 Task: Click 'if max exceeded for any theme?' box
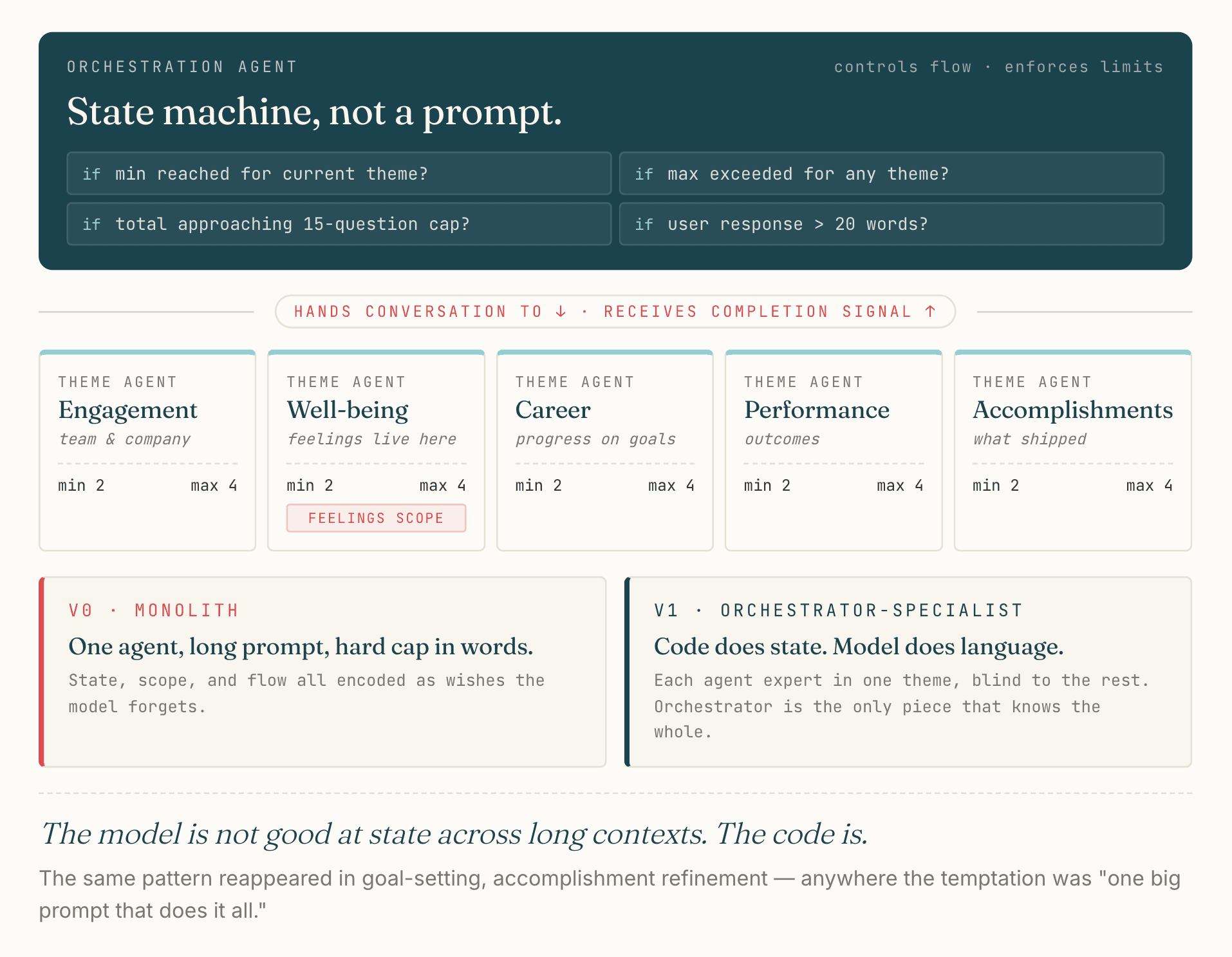[x=891, y=174]
